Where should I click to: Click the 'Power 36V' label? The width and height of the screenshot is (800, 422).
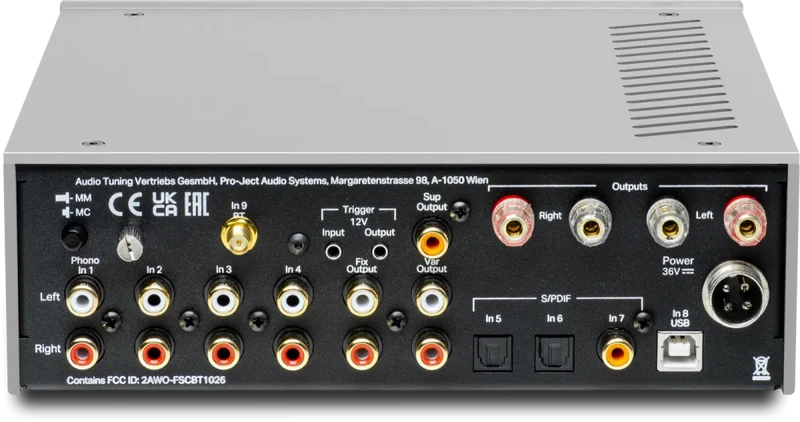(x=679, y=266)
